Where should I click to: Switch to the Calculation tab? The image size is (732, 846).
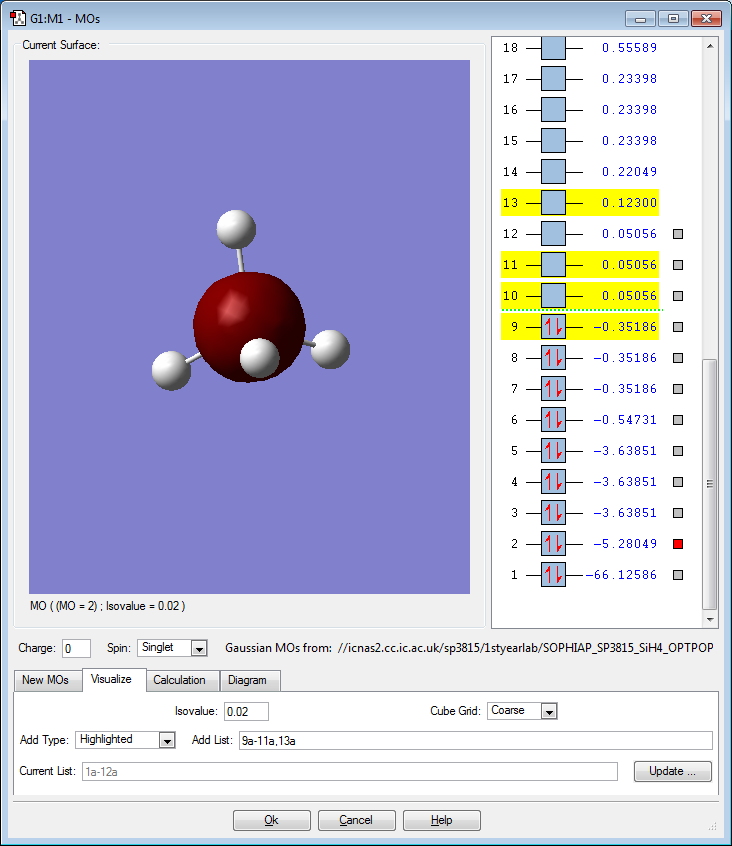pyautogui.click(x=179, y=680)
